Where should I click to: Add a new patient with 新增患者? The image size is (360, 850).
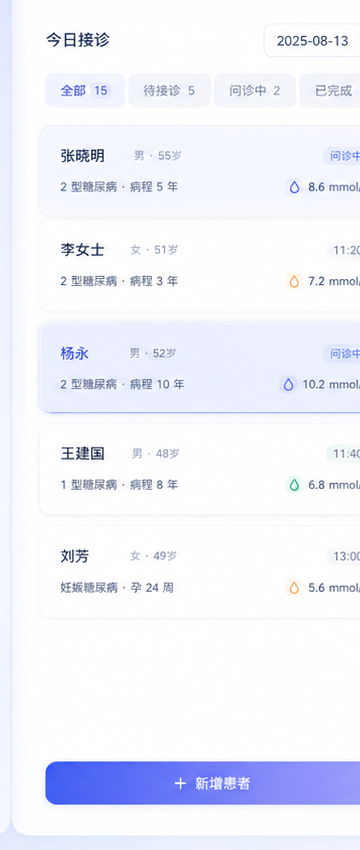tap(203, 783)
